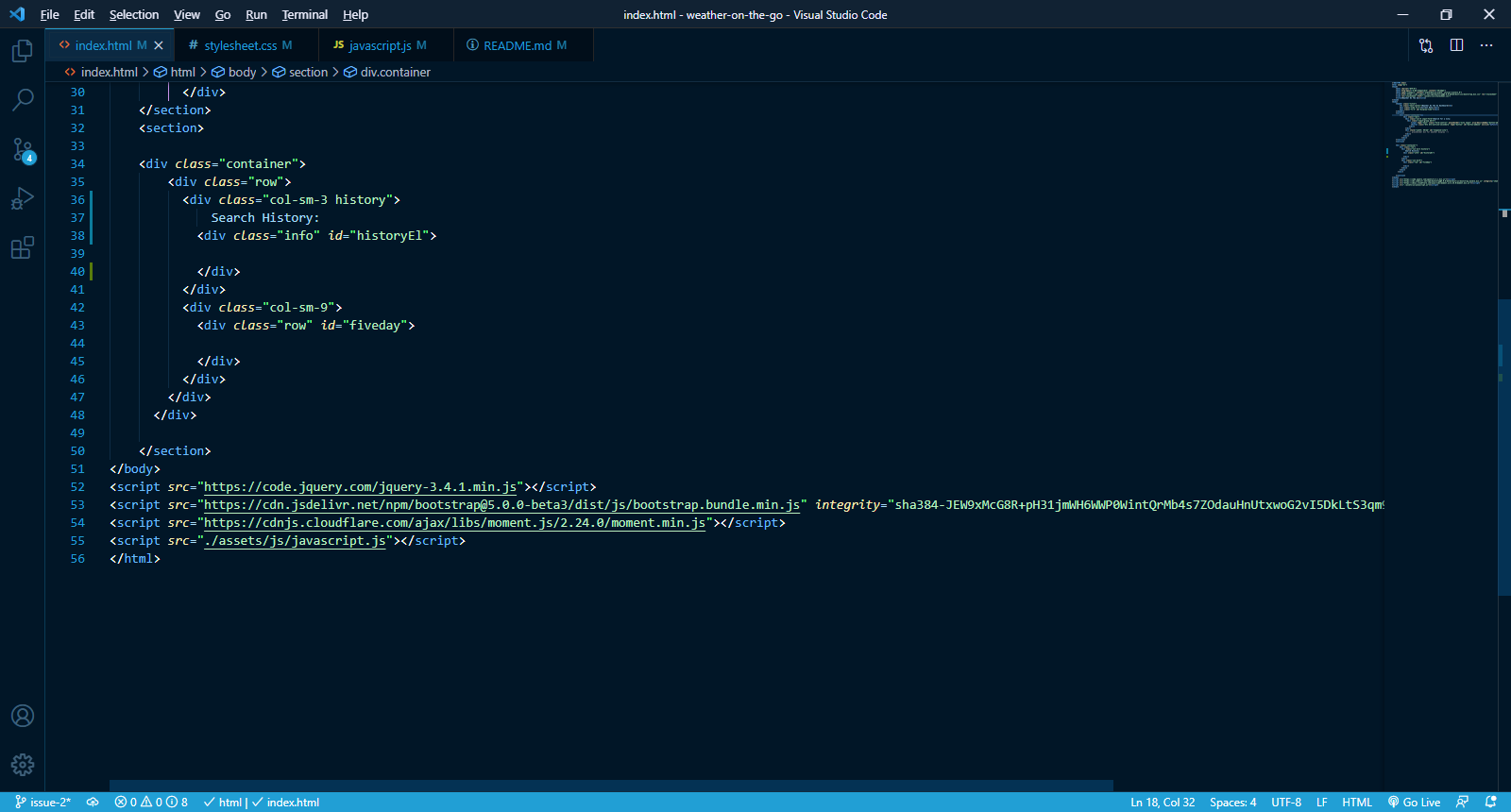1511x812 pixels.
Task: Click the feedback icon in status bar
Action: tap(1462, 802)
